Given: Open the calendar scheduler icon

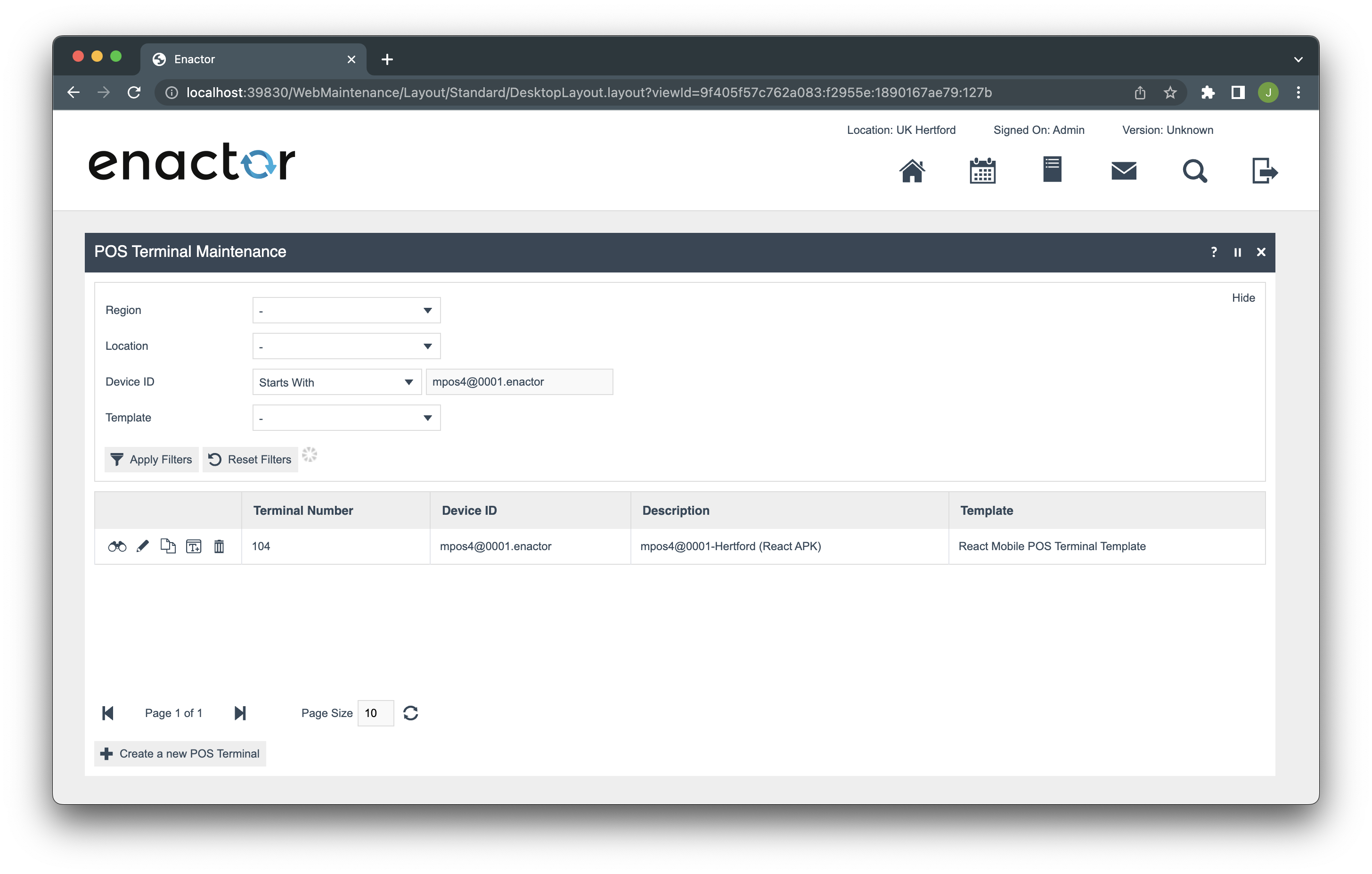Looking at the screenshot, I should point(982,171).
